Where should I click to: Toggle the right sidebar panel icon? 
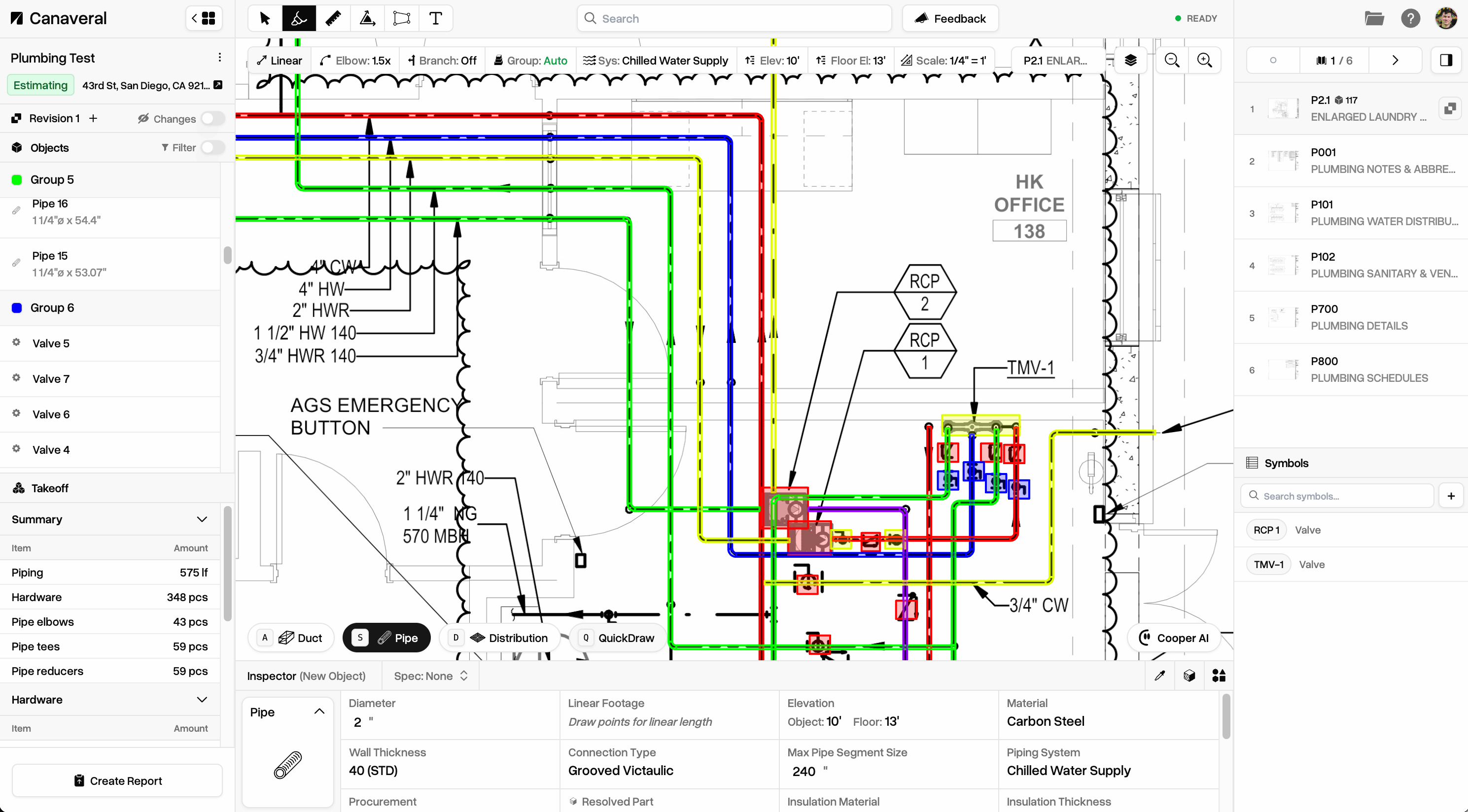(1446, 60)
